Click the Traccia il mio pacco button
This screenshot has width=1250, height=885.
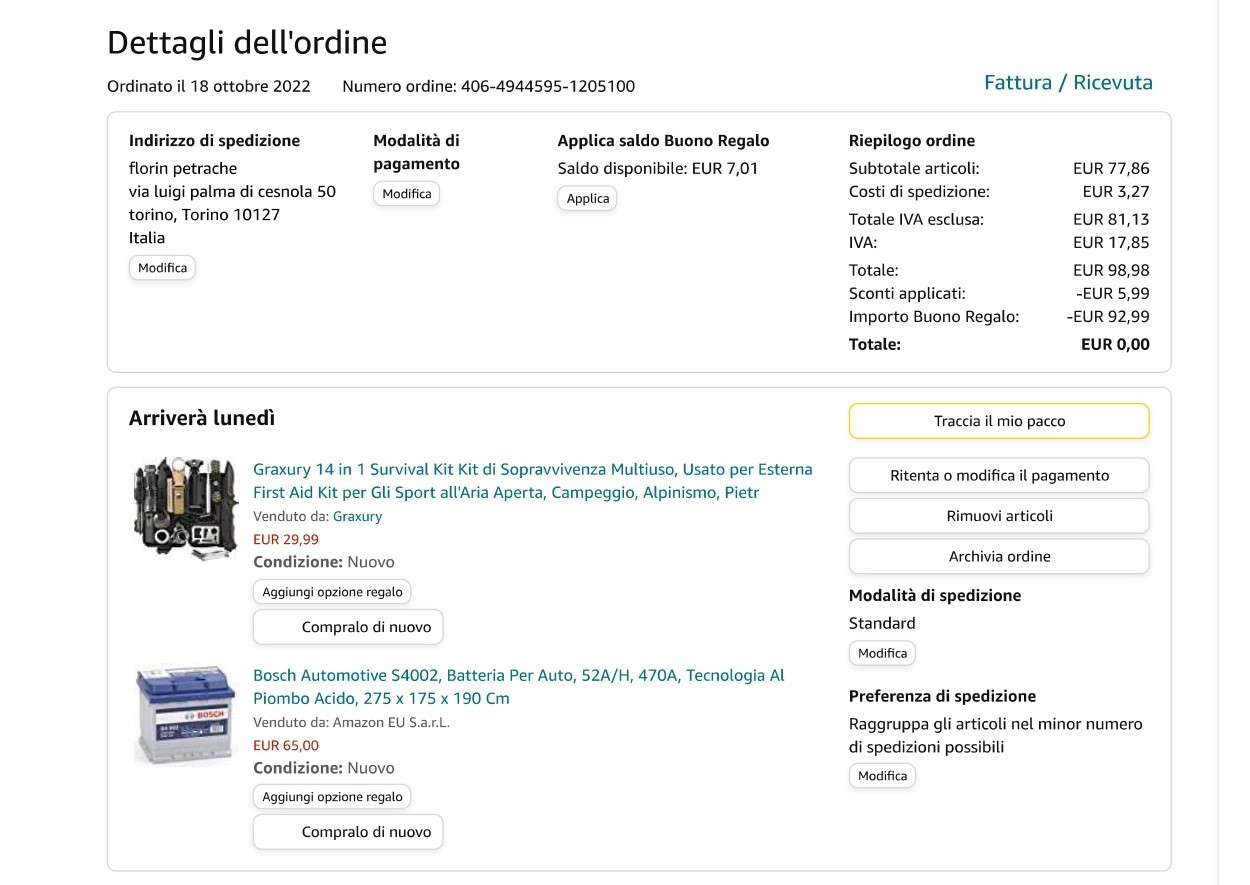[999, 421]
